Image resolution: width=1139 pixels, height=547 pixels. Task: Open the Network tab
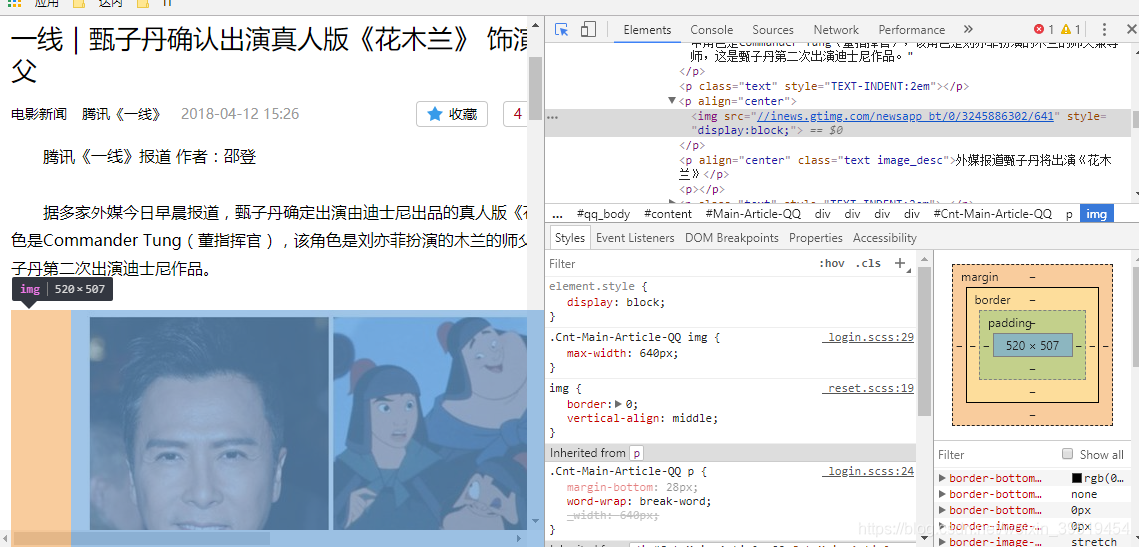point(836,30)
